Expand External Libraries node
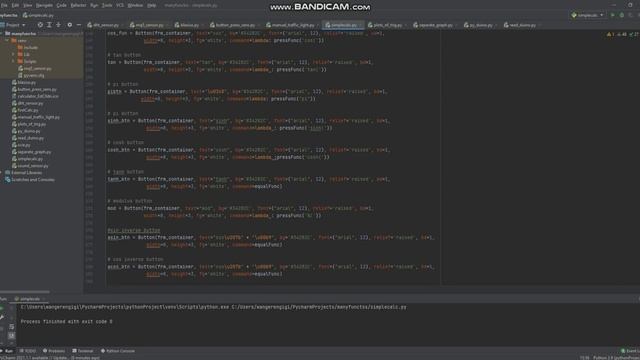 click(2, 173)
